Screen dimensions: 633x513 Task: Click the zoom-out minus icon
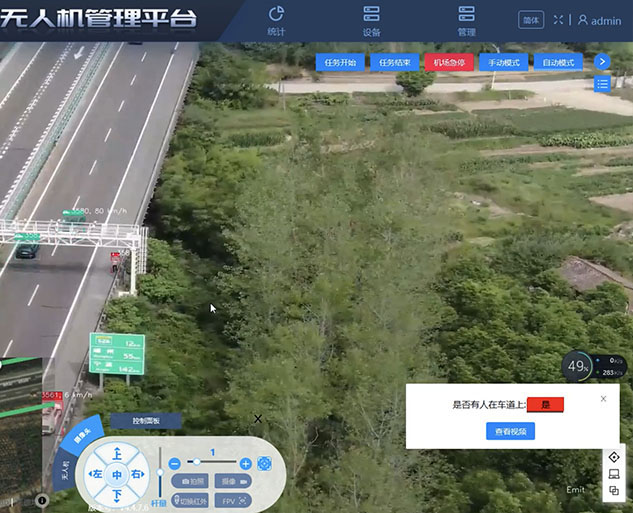pos(175,463)
